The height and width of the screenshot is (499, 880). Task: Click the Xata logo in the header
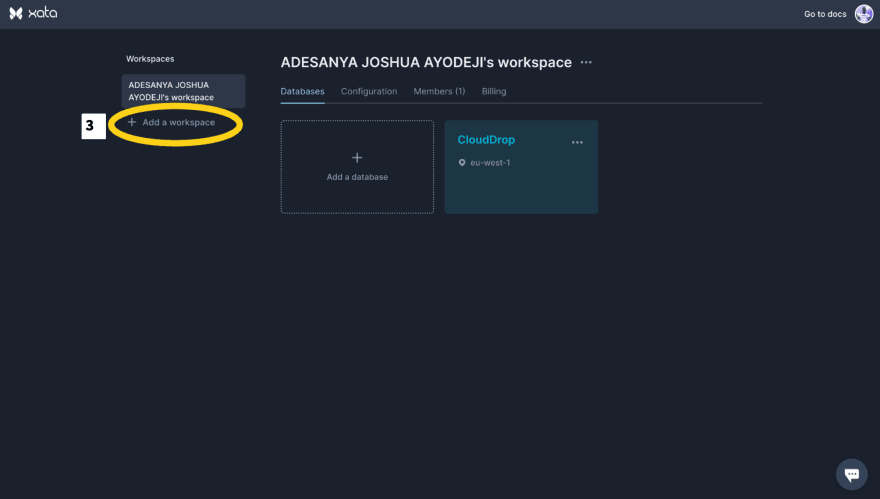pyautogui.click(x=33, y=14)
